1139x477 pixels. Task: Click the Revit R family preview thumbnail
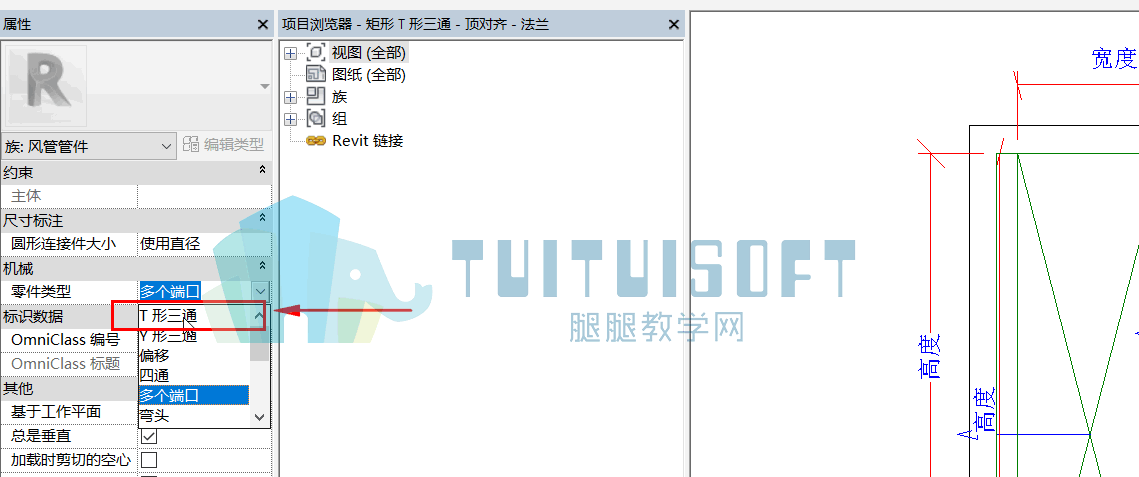tap(46, 84)
